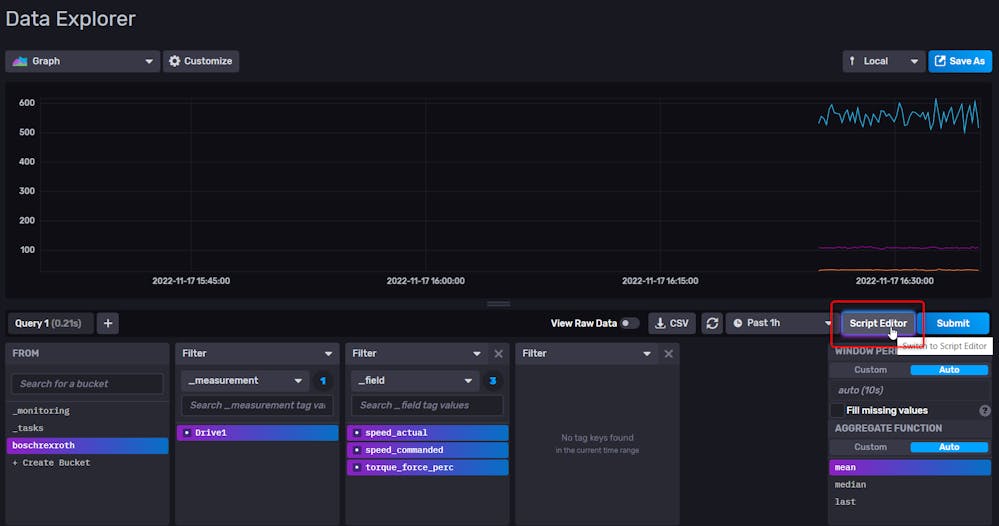This screenshot has height=526, width=999.
Task: Click the Search for a bucket field
Action: (x=87, y=384)
